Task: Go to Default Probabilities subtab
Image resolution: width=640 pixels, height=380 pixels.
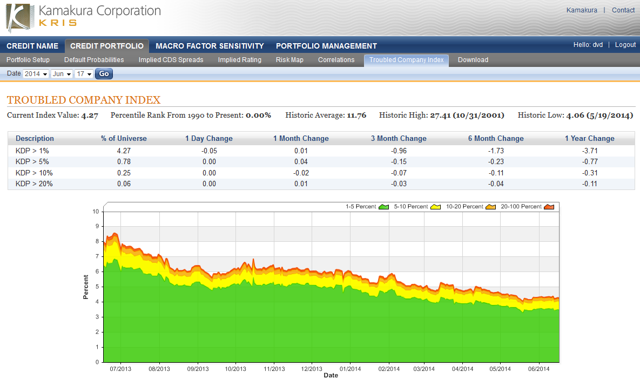Action: pos(94,60)
